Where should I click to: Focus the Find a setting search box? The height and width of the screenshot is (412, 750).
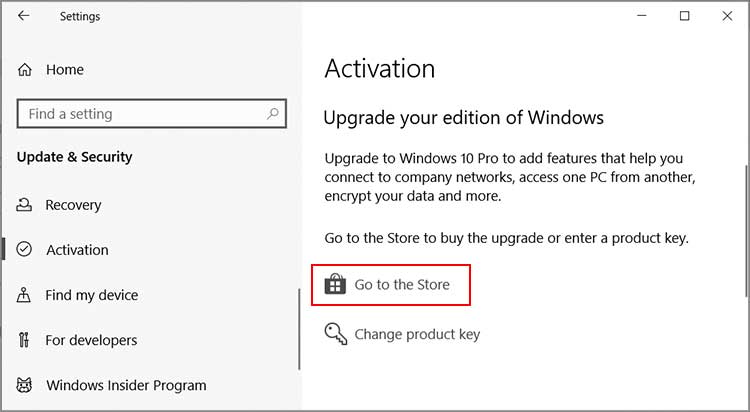pos(140,114)
